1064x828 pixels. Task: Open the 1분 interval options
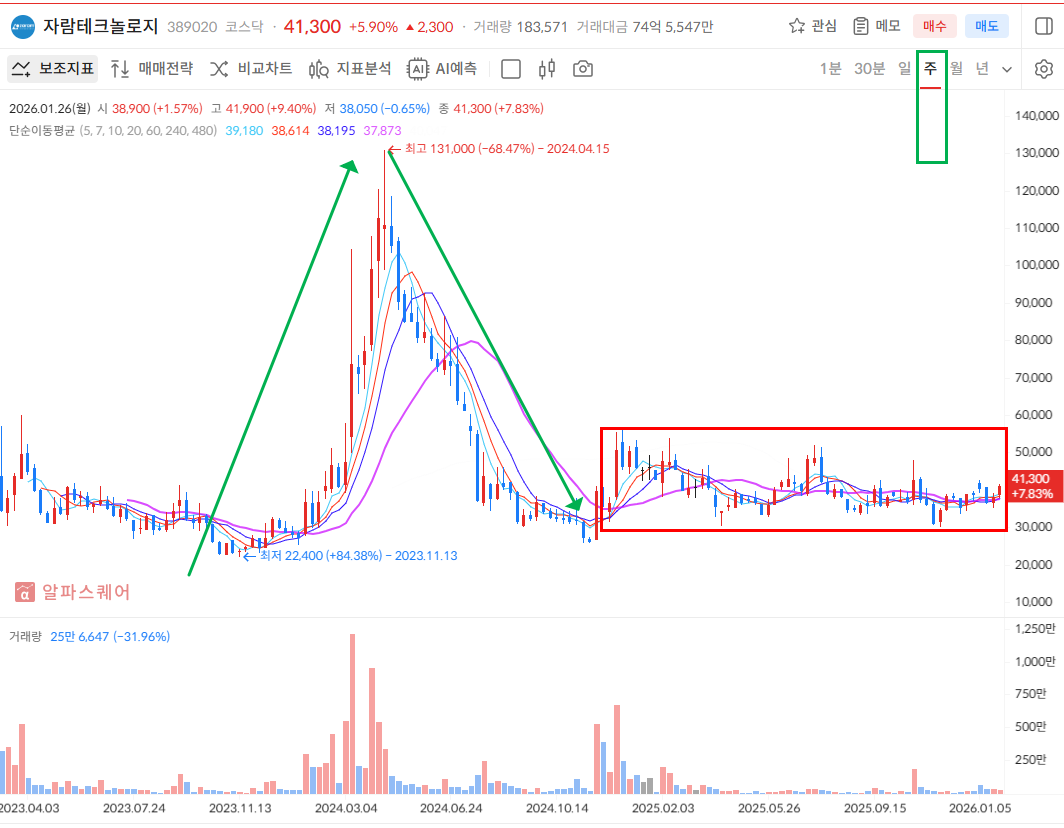830,69
